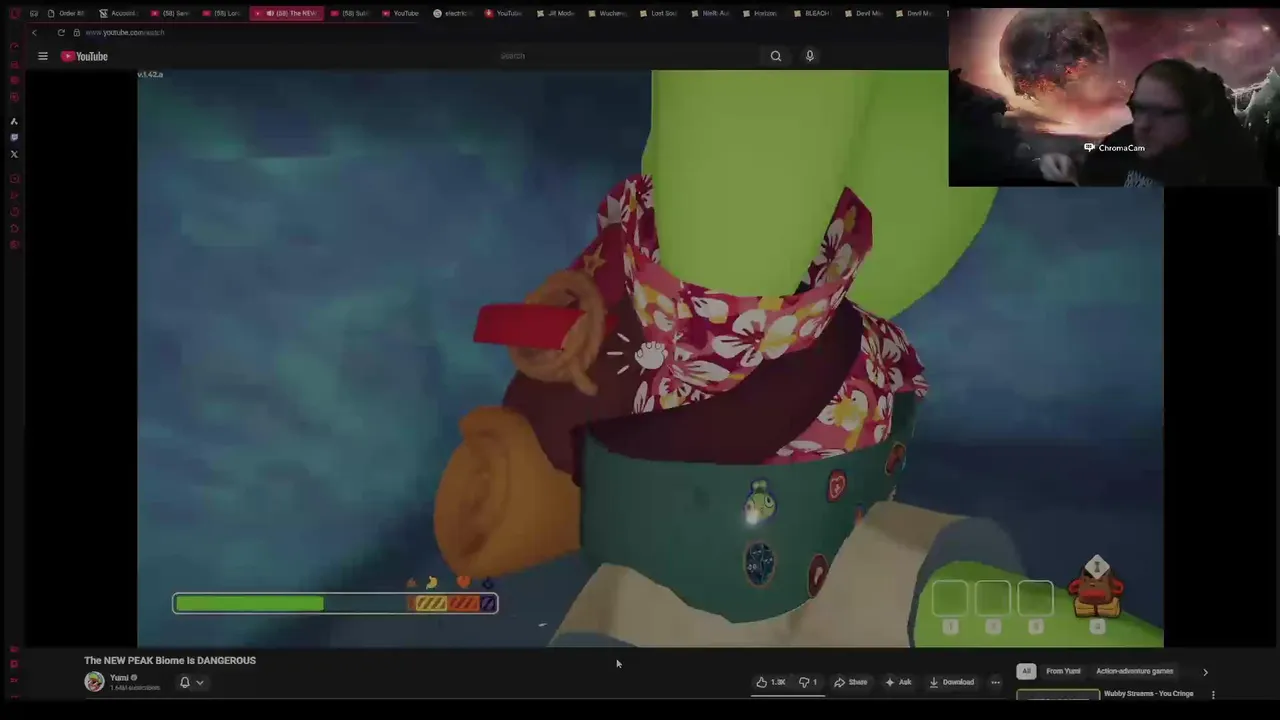Switch to the active 'The NEW' YouTube tab
This screenshot has height=720, width=1280.
(x=287, y=13)
